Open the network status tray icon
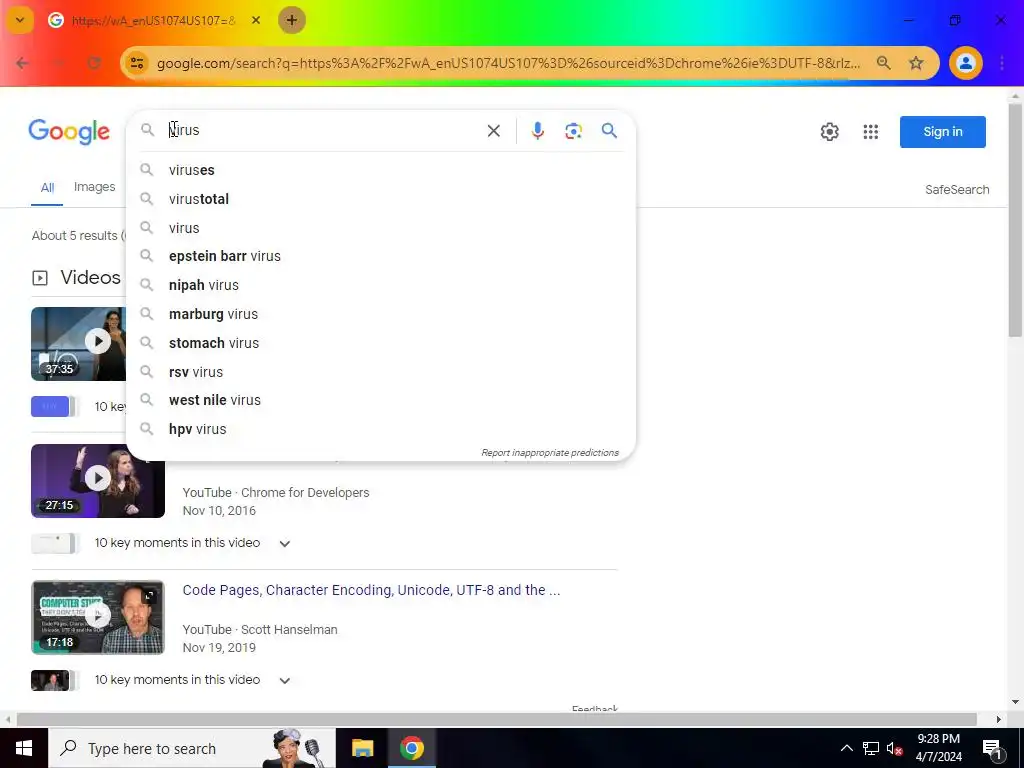Image resolution: width=1024 pixels, height=768 pixels. click(x=871, y=748)
